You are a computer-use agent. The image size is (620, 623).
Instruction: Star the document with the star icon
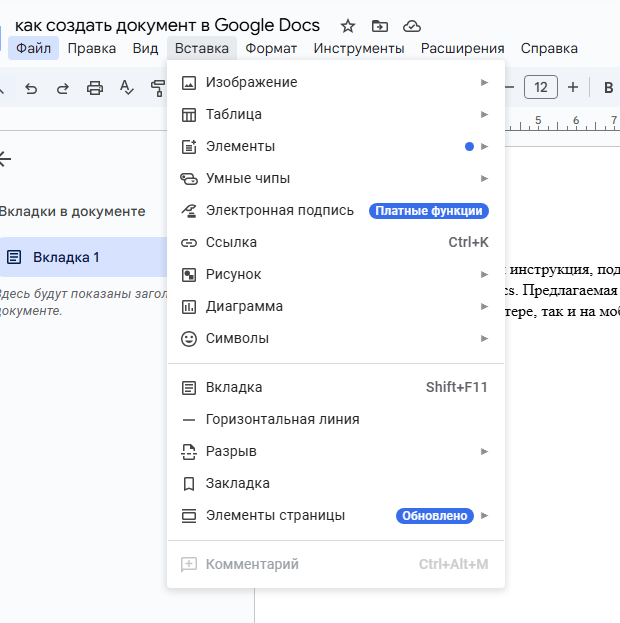(348, 26)
